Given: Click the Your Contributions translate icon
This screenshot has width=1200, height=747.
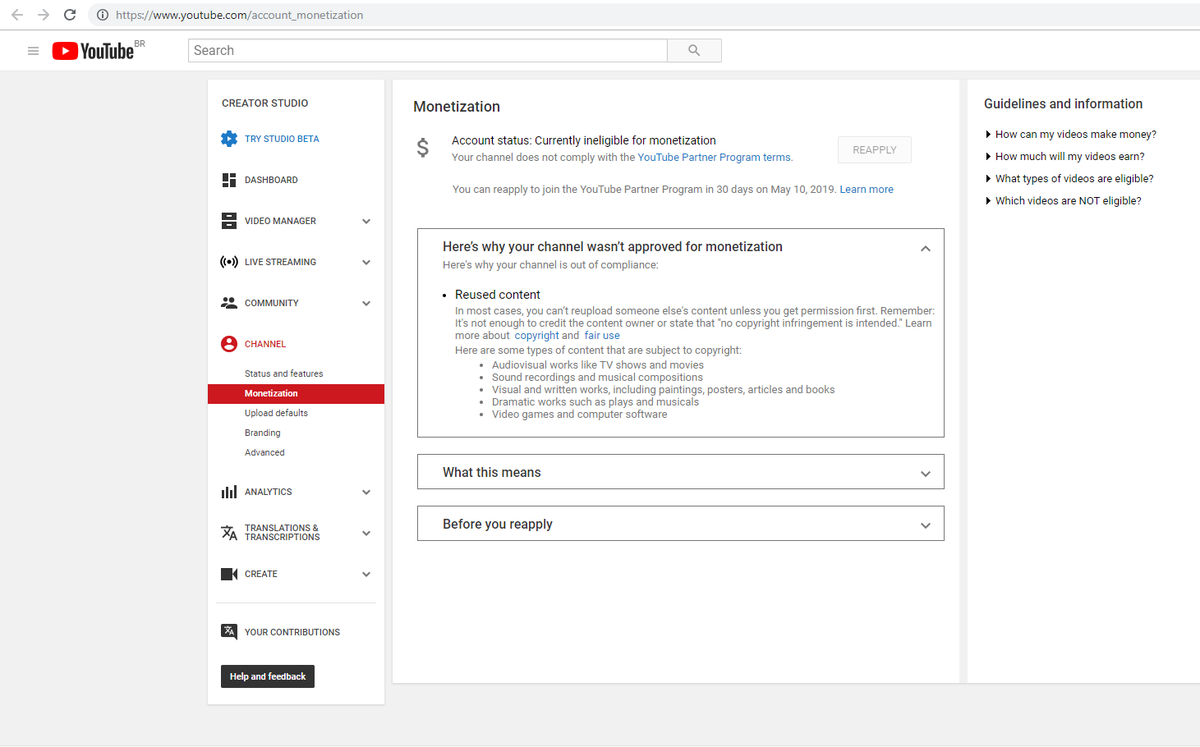Looking at the screenshot, I should [x=229, y=632].
